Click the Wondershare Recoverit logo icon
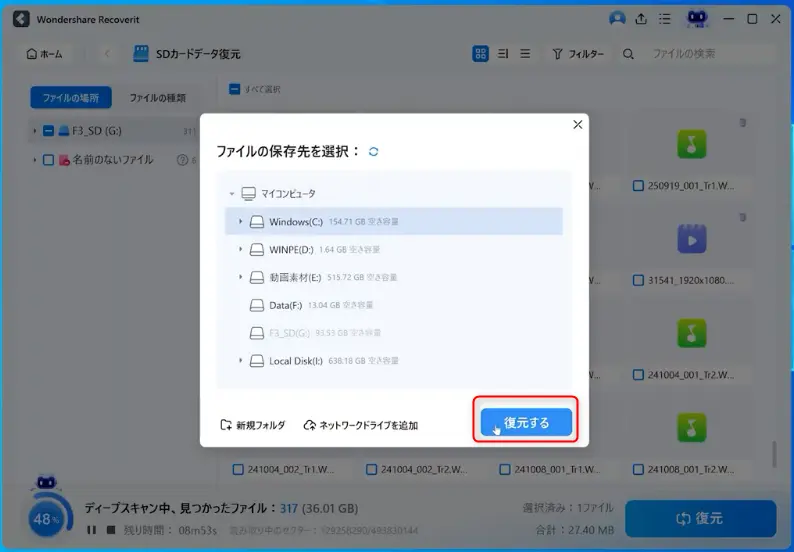794x552 pixels. [21, 19]
